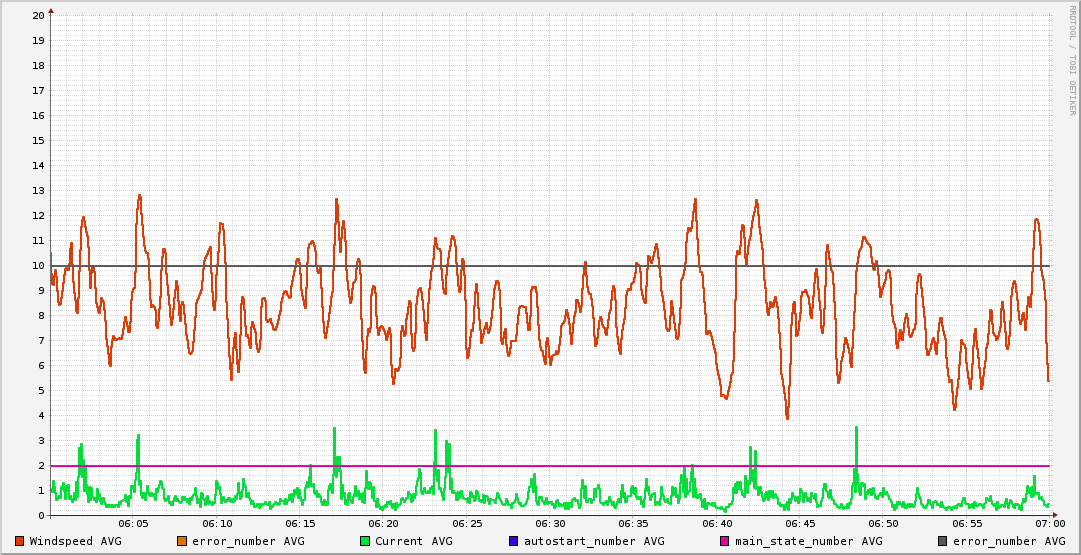Click the red Windspeed AVG legend swatch
The width and height of the screenshot is (1081, 555).
click(19, 541)
